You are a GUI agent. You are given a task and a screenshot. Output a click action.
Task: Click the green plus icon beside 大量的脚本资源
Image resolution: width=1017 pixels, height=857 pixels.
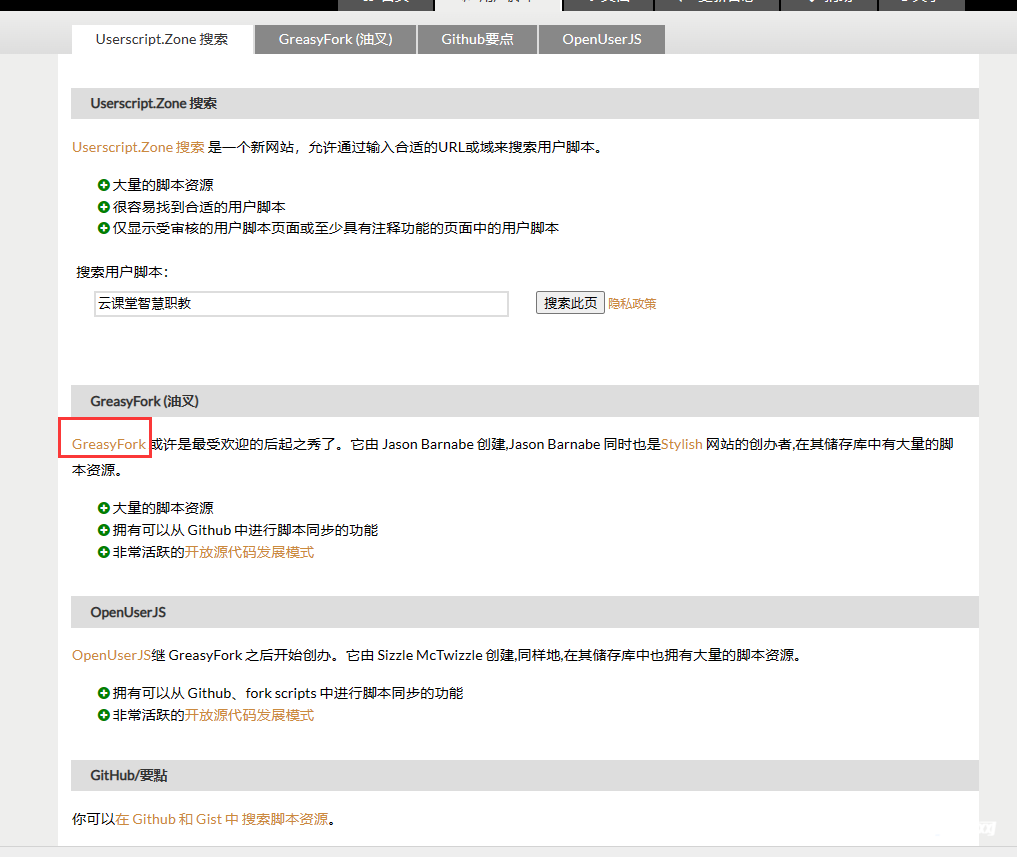[103, 185]
